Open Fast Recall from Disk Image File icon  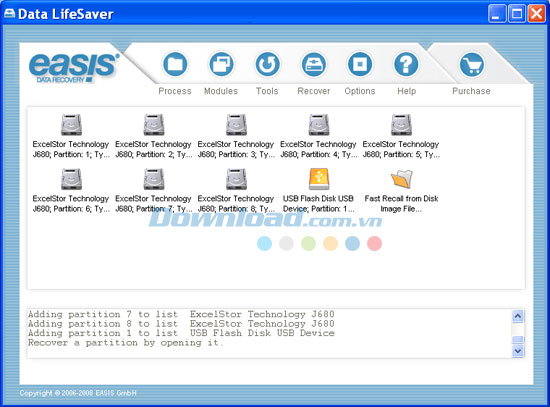402,179
